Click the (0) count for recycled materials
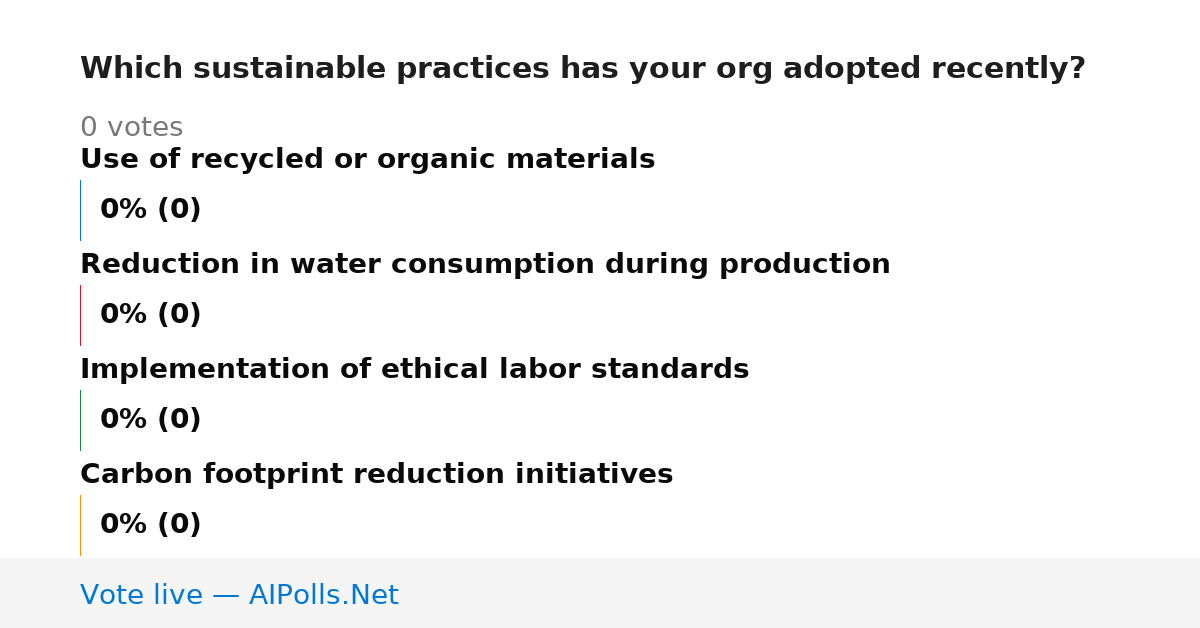The width and height of the screenshot is (1200, 628). (179, 210)
